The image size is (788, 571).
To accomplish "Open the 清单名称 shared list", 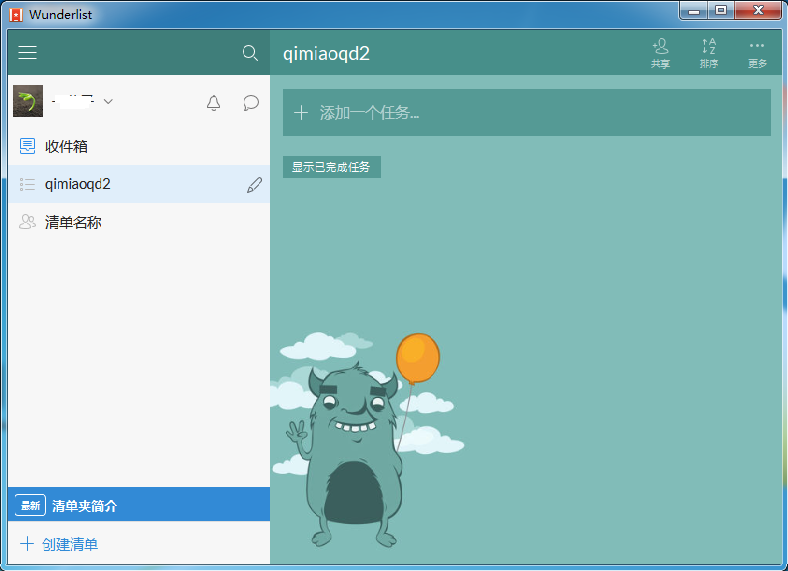I will pyautogui.click(x=139, y=222).
